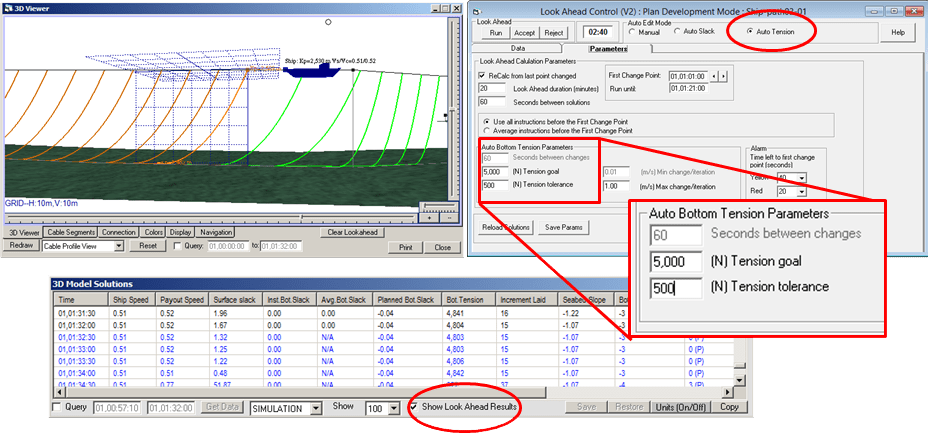Open the Red alarm seconds dropdown
928x433 pixels.
tap(803, 192)
